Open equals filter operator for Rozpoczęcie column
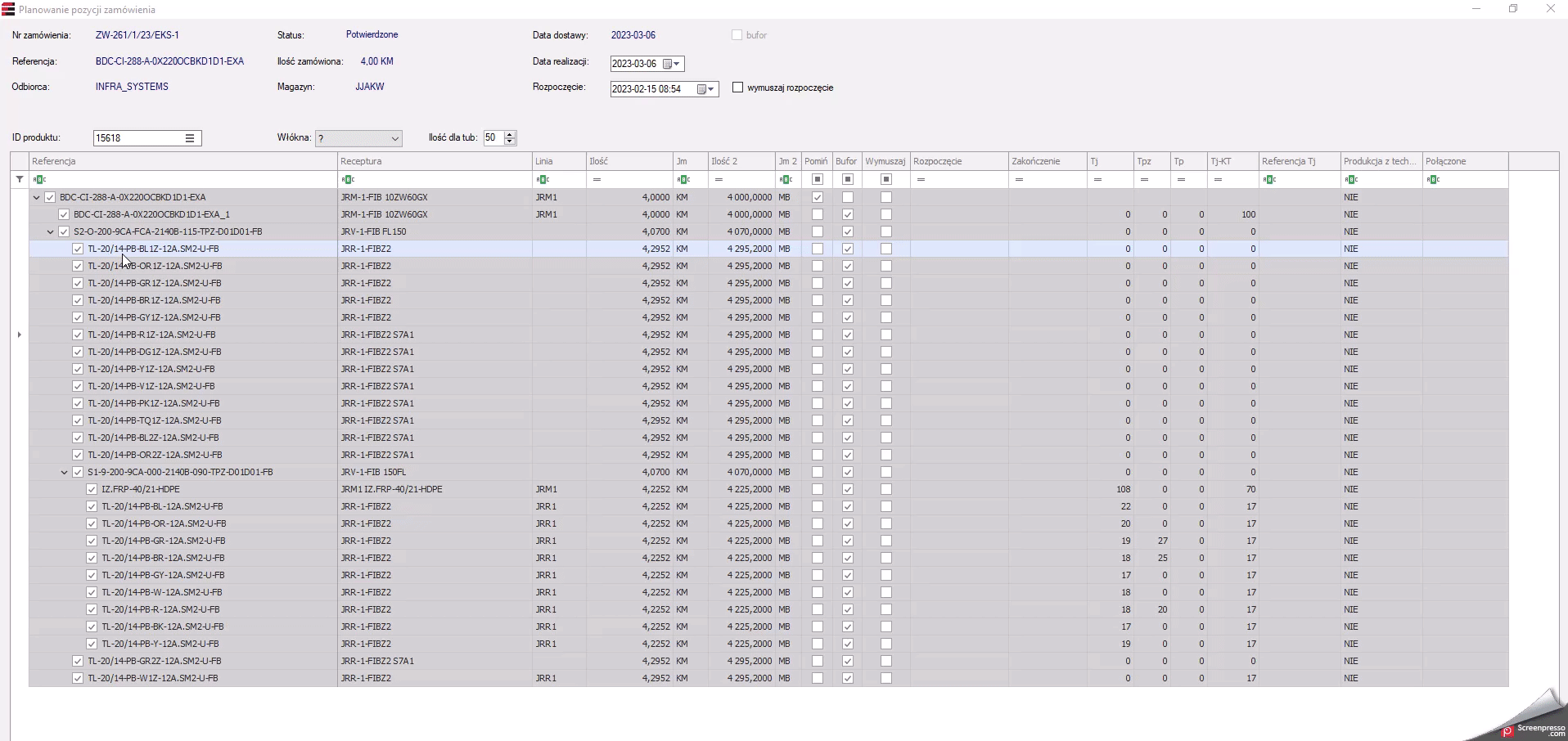 (921, 179)
